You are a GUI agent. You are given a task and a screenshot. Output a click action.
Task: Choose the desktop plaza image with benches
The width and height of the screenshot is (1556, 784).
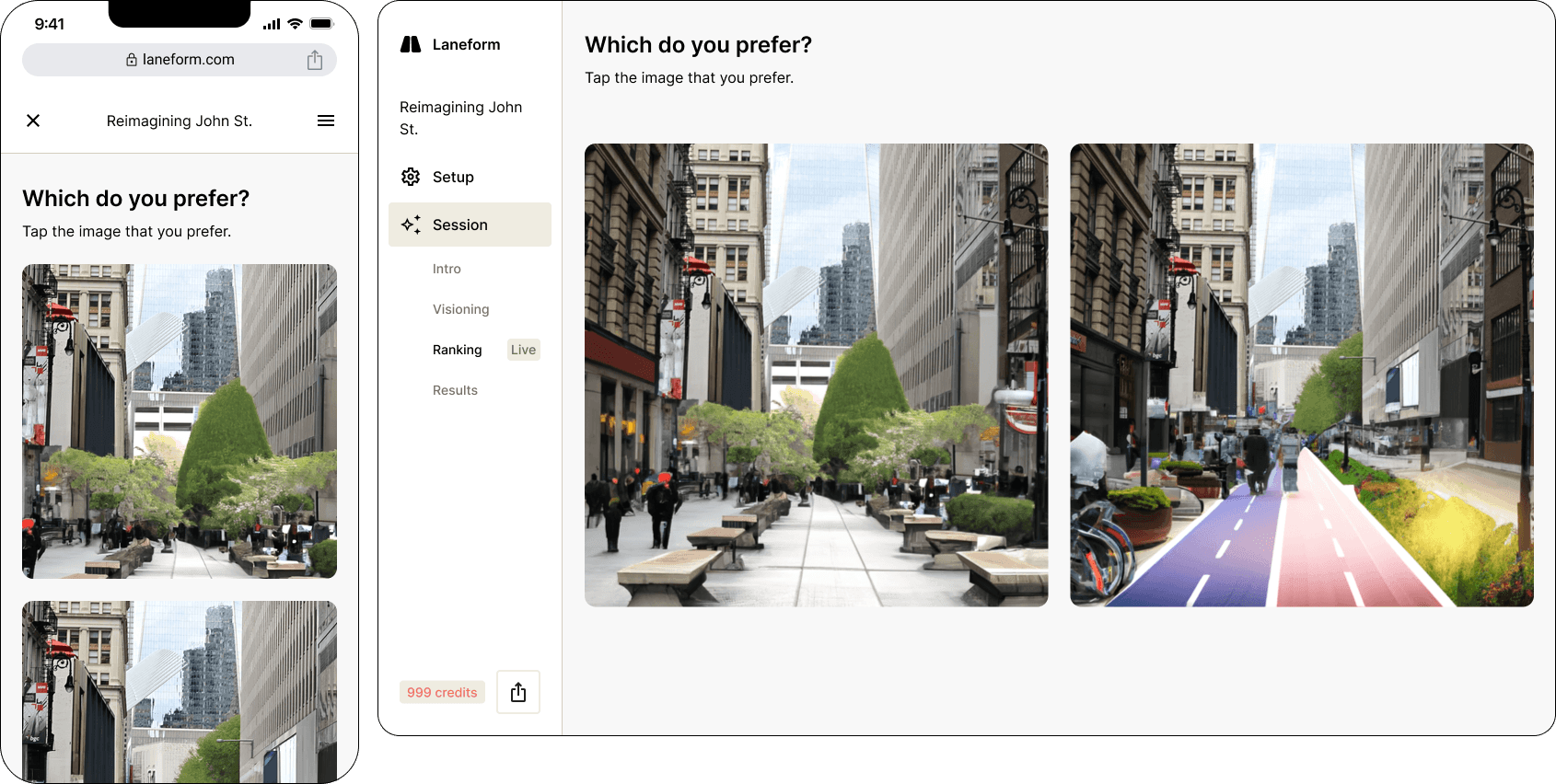pos(816,375)
